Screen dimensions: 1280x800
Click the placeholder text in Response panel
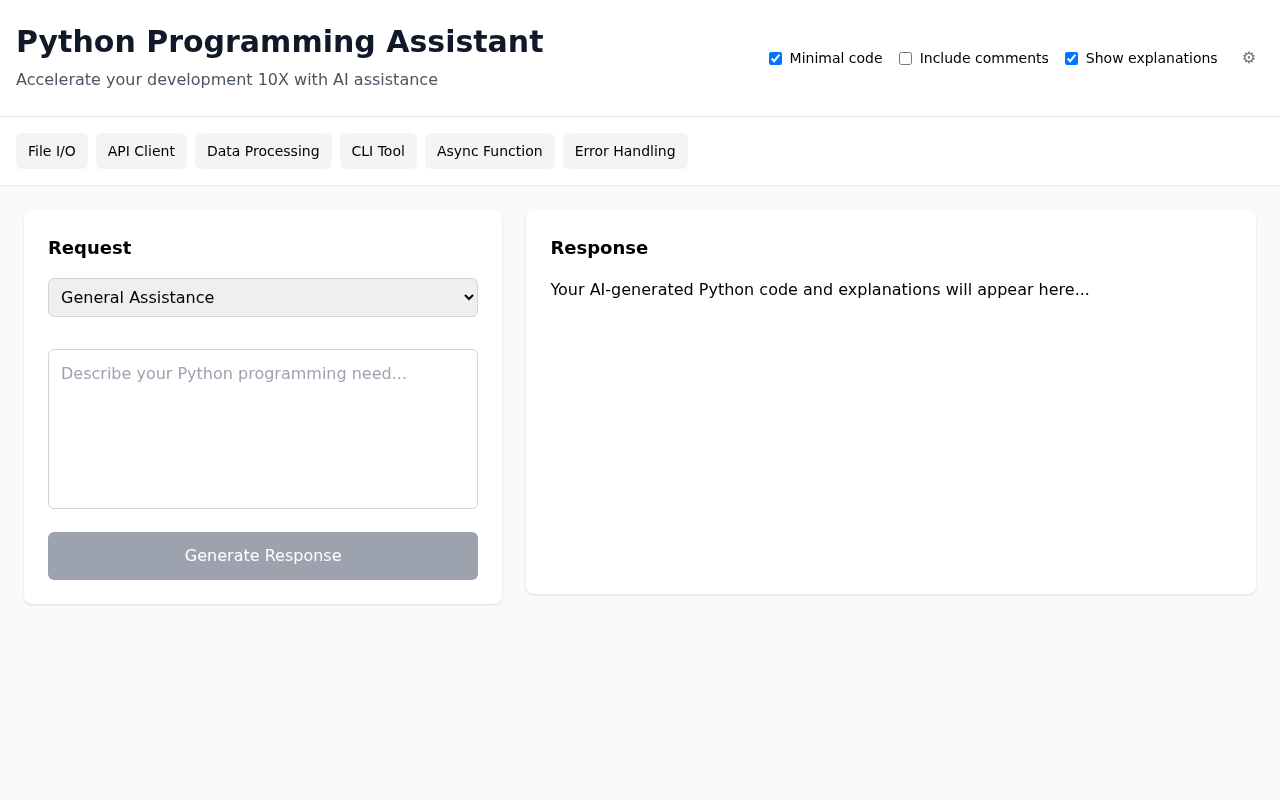(820, 289)
